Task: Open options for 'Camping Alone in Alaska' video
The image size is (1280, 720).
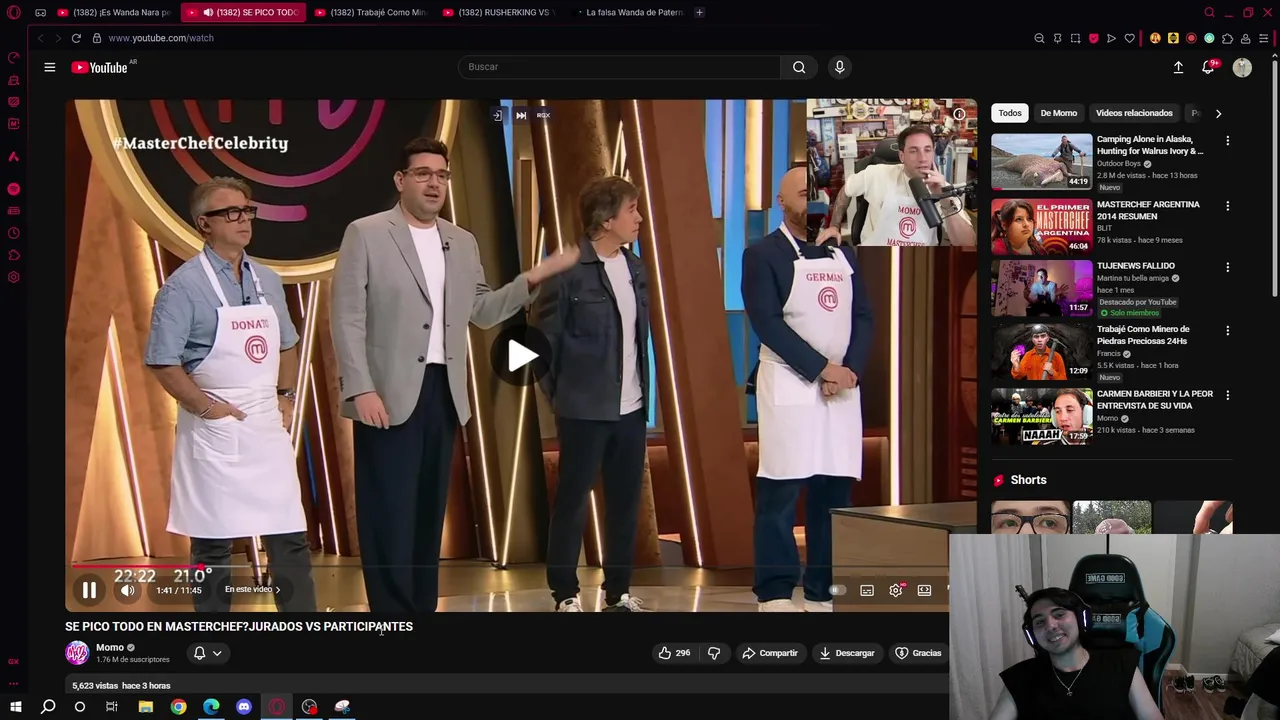Action: coord(1227,141)
